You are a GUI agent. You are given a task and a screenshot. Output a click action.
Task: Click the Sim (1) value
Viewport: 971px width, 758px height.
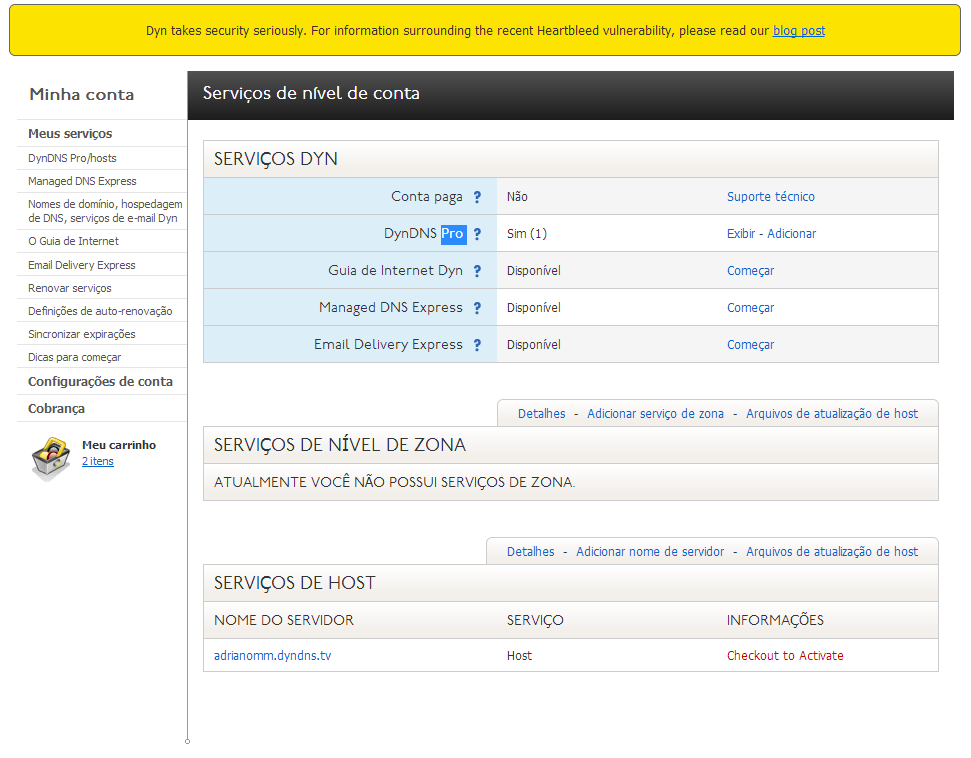pos(527,234)
